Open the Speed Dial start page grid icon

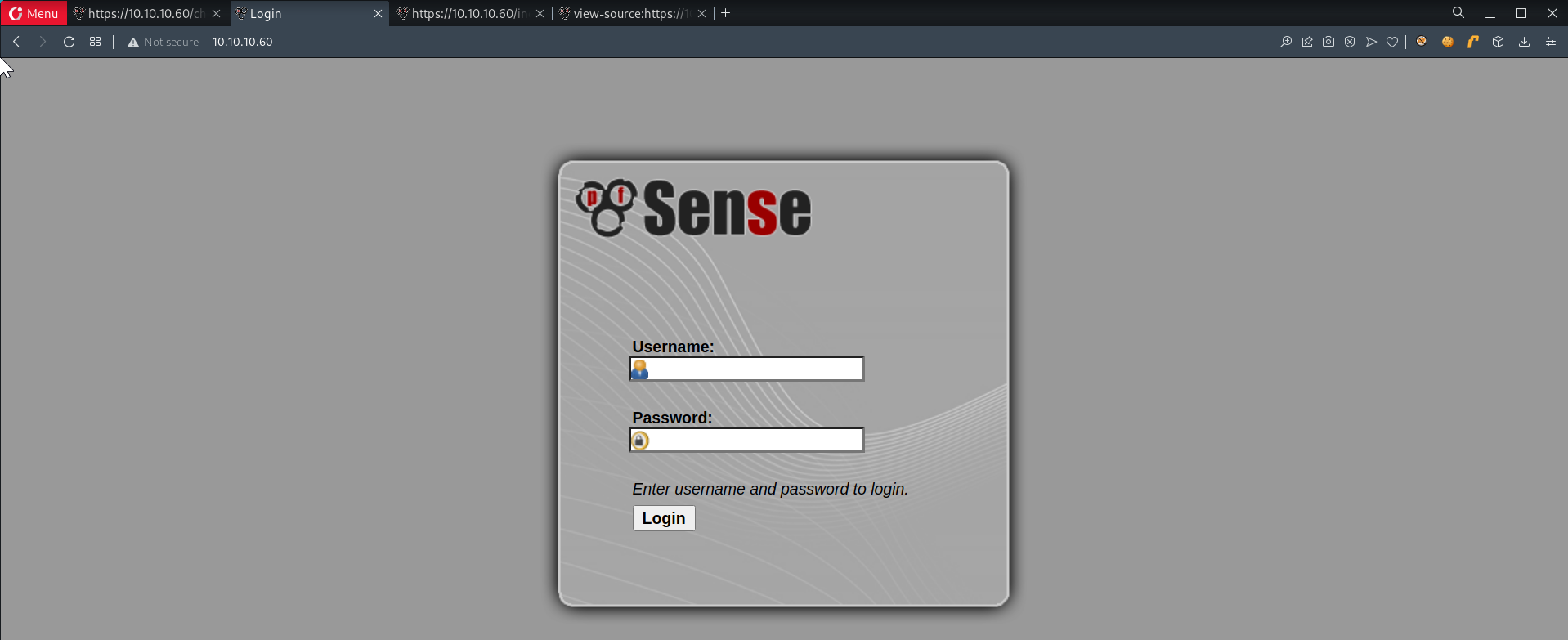96,42
